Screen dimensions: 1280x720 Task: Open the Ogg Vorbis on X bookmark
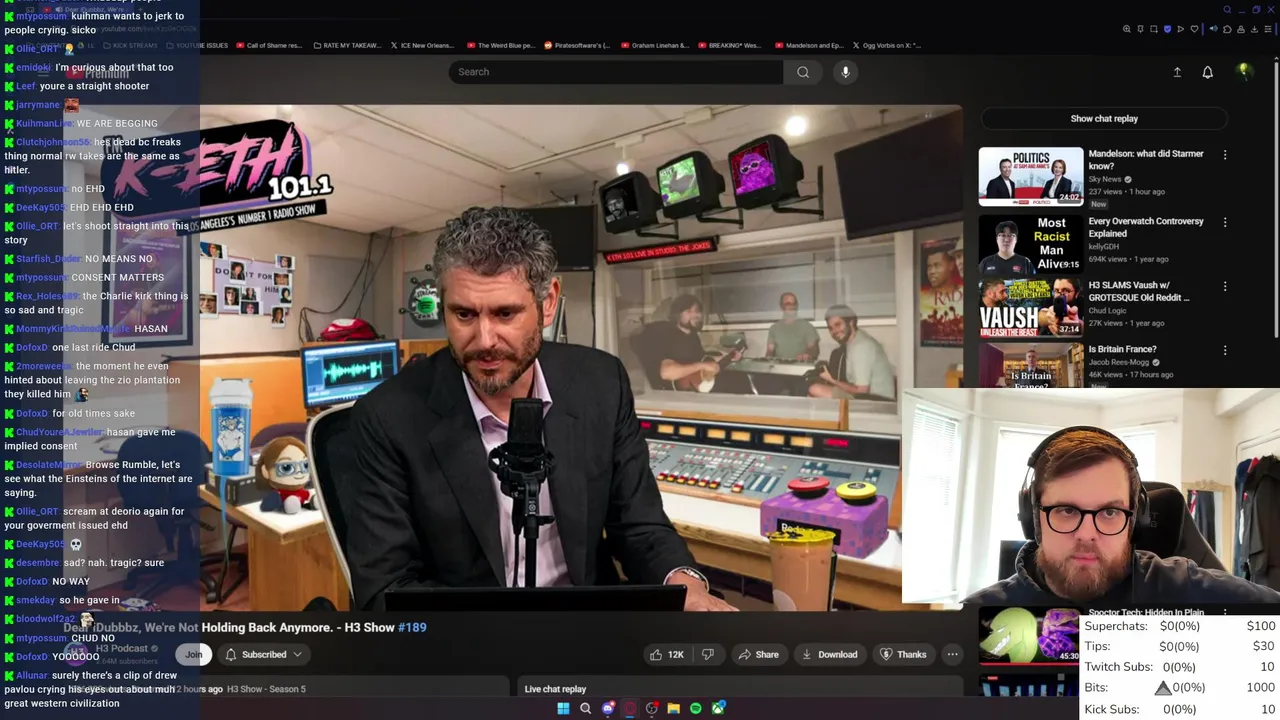tap(887, 45)
